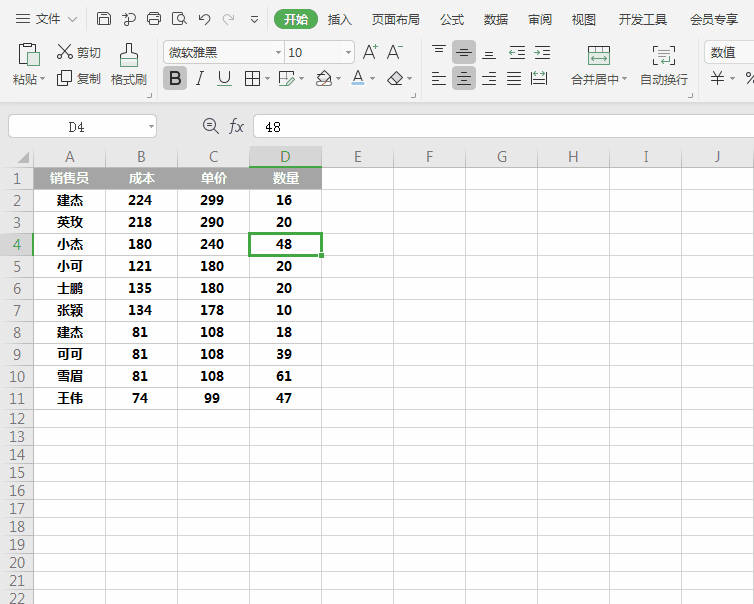Expand the font color dropdown arrow
Image resolution: width=754 pixels, height=604 pixels.
click(372, 79)
